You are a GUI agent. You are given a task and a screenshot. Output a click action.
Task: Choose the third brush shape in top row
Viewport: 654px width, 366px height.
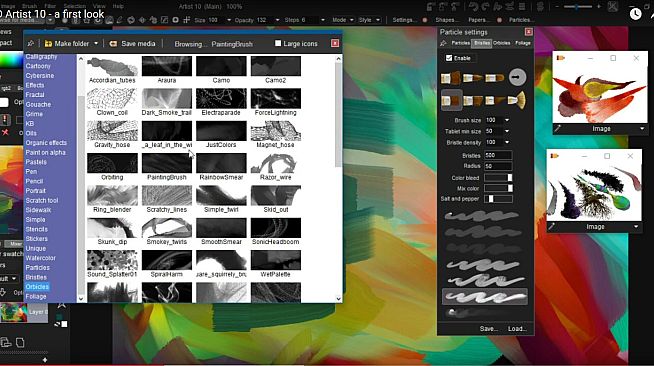click(x=495, y=78)
